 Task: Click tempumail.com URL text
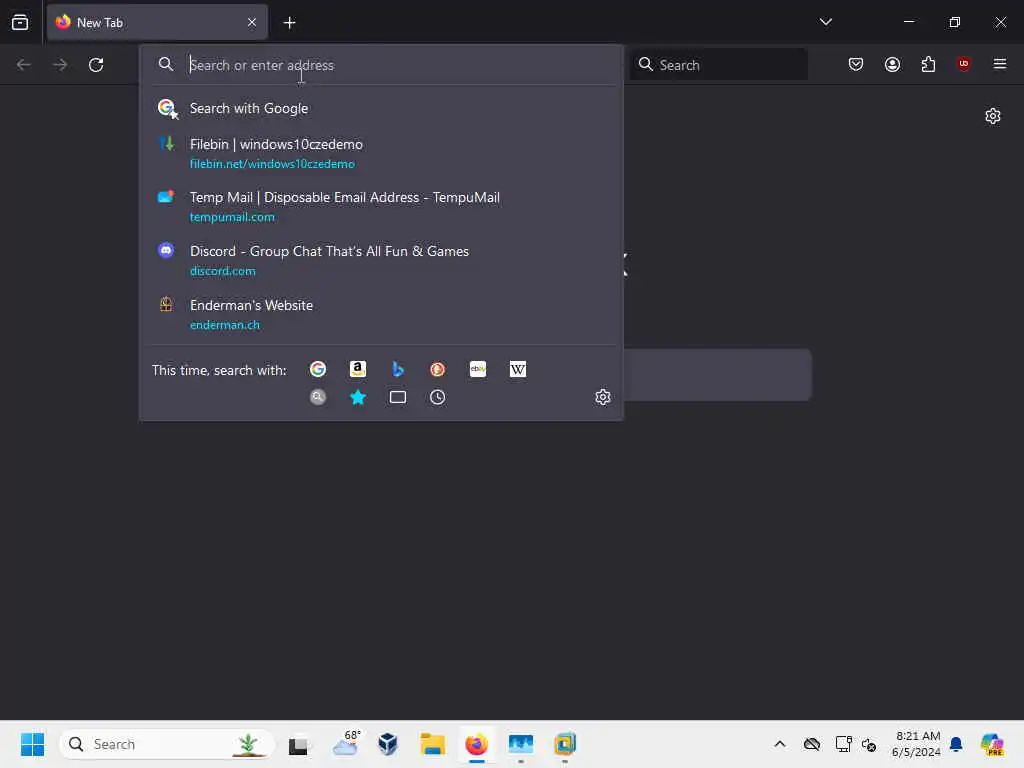coord(232,217)
